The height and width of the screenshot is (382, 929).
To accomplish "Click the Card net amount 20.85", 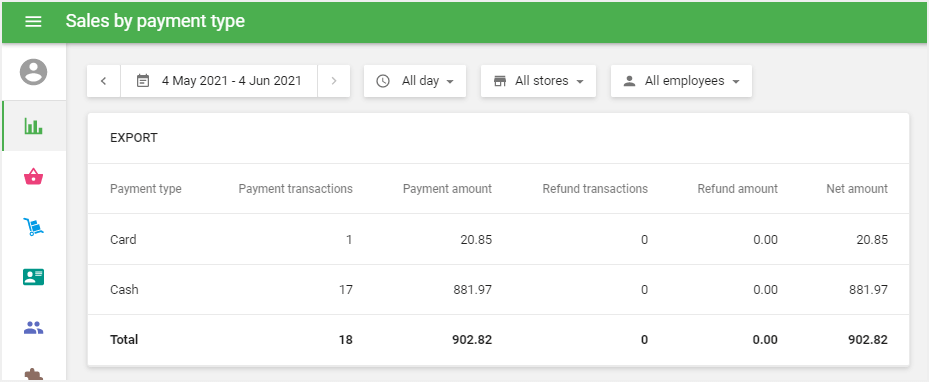I will click(872, 239).
